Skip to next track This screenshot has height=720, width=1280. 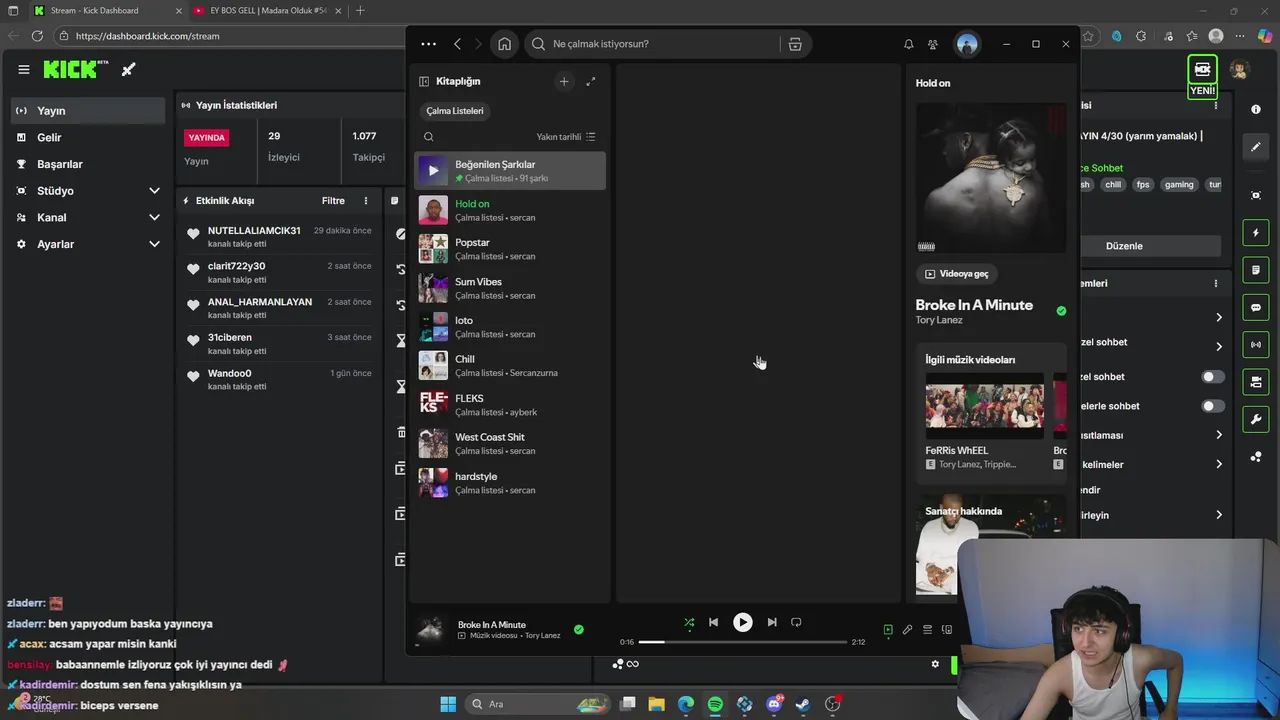pyautogui.click(x=772, y=622)
